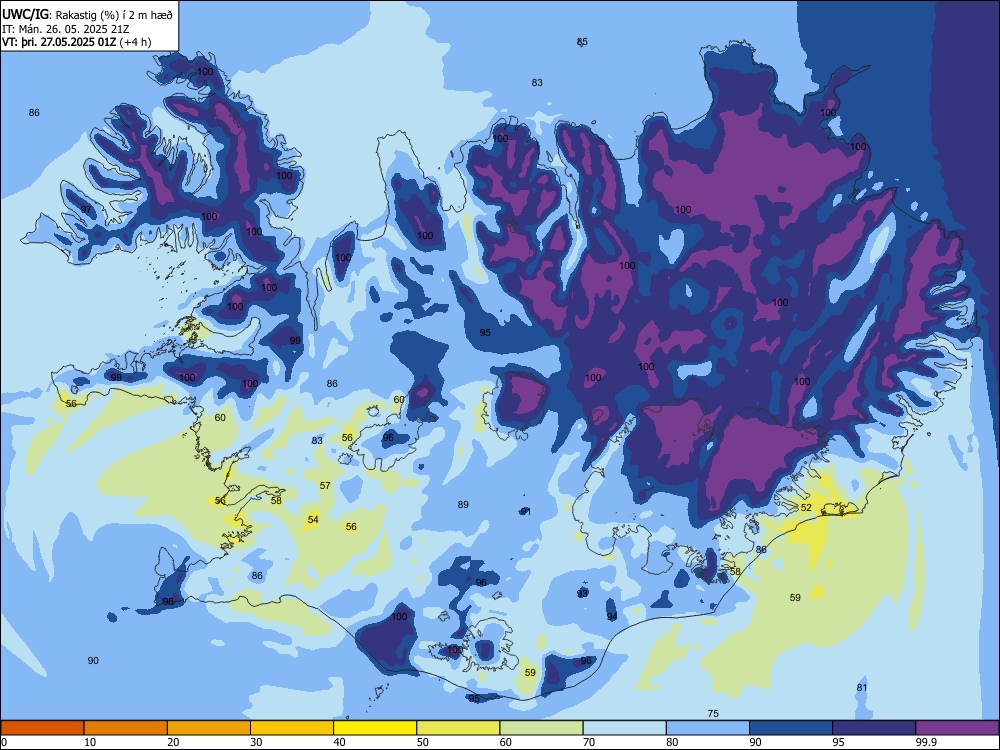The width and height of the screenshot is (1000, 750).
Task: Select the '97' value in the Westfjords
Action: point(86,210)
